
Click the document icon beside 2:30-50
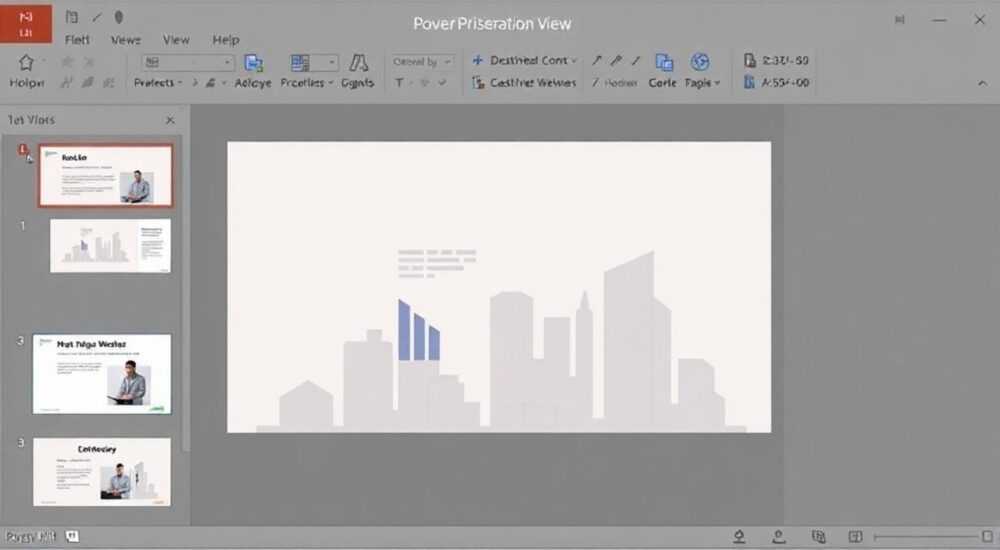coord(750,60)
